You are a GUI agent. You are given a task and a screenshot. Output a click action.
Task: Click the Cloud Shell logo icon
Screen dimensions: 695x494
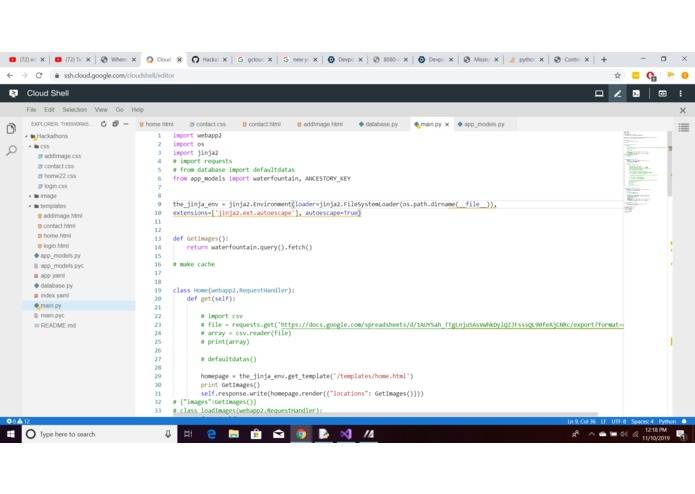coord(13,93)
